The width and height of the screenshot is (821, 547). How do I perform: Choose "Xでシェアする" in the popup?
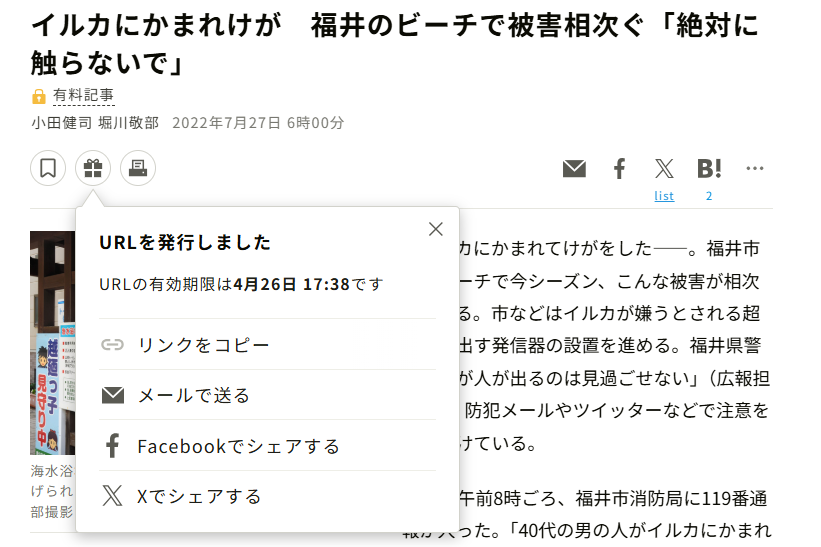click(x=267, y=496)
